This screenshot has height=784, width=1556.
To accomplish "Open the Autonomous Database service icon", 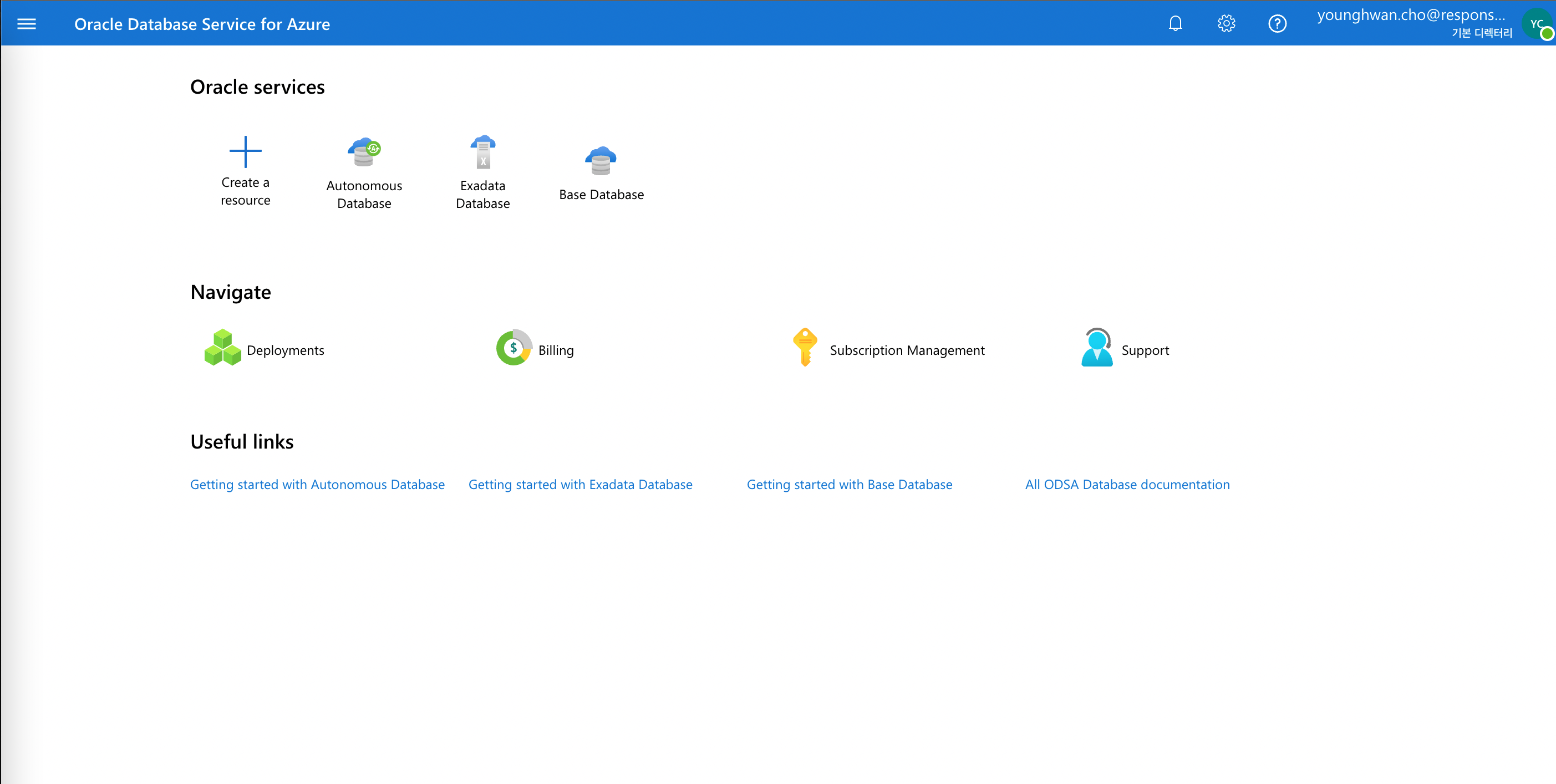I will (x=364, y=151).
